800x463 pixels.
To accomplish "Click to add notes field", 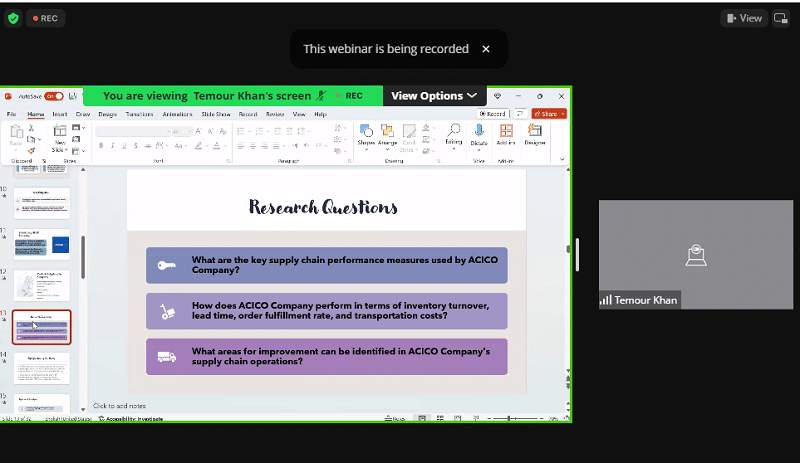I will 119,406.
